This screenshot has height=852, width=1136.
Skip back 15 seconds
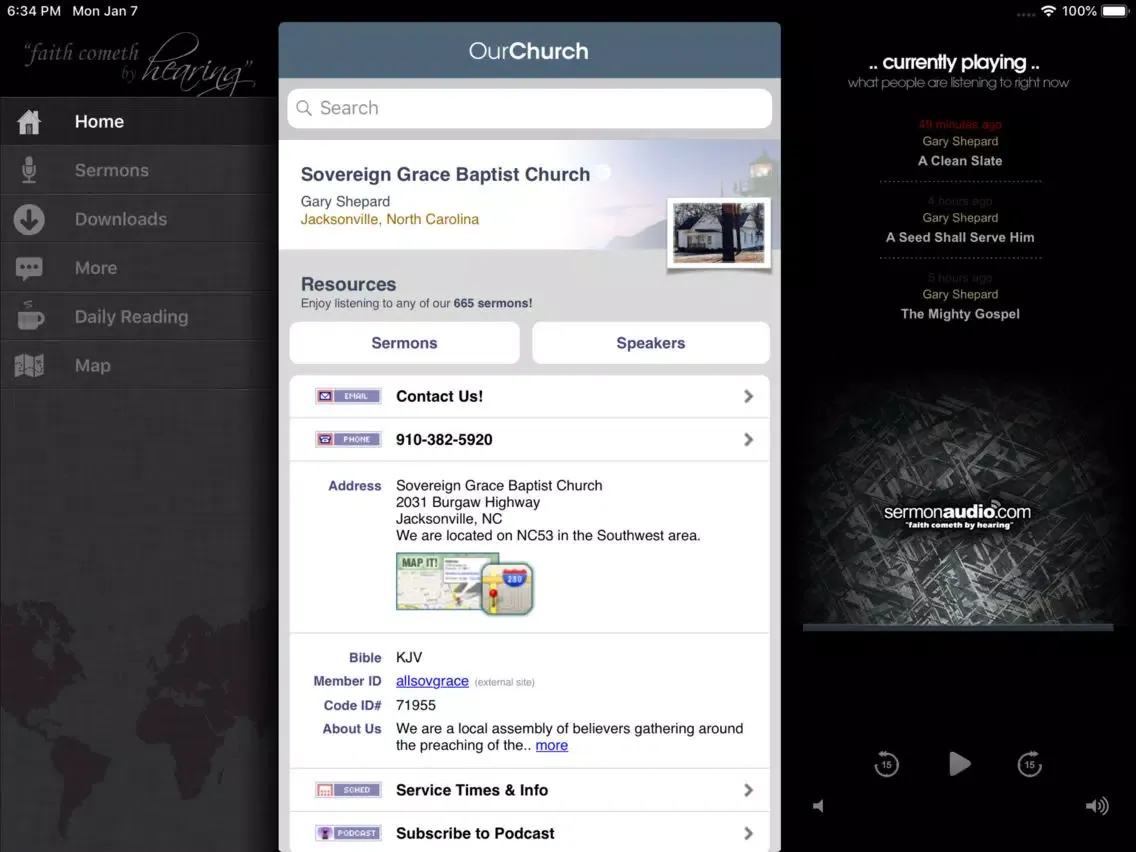pyautogui.click(x=886, y=764)
